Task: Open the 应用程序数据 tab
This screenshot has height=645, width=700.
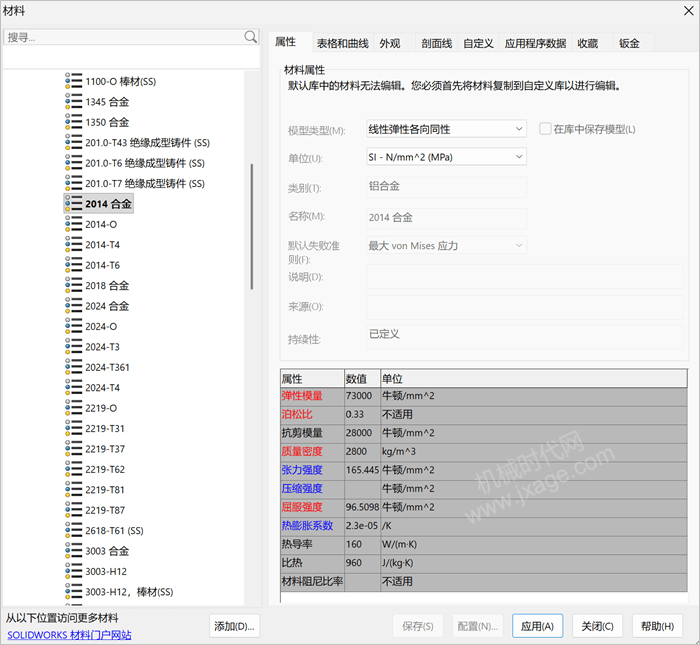Action: pos(535,43)
